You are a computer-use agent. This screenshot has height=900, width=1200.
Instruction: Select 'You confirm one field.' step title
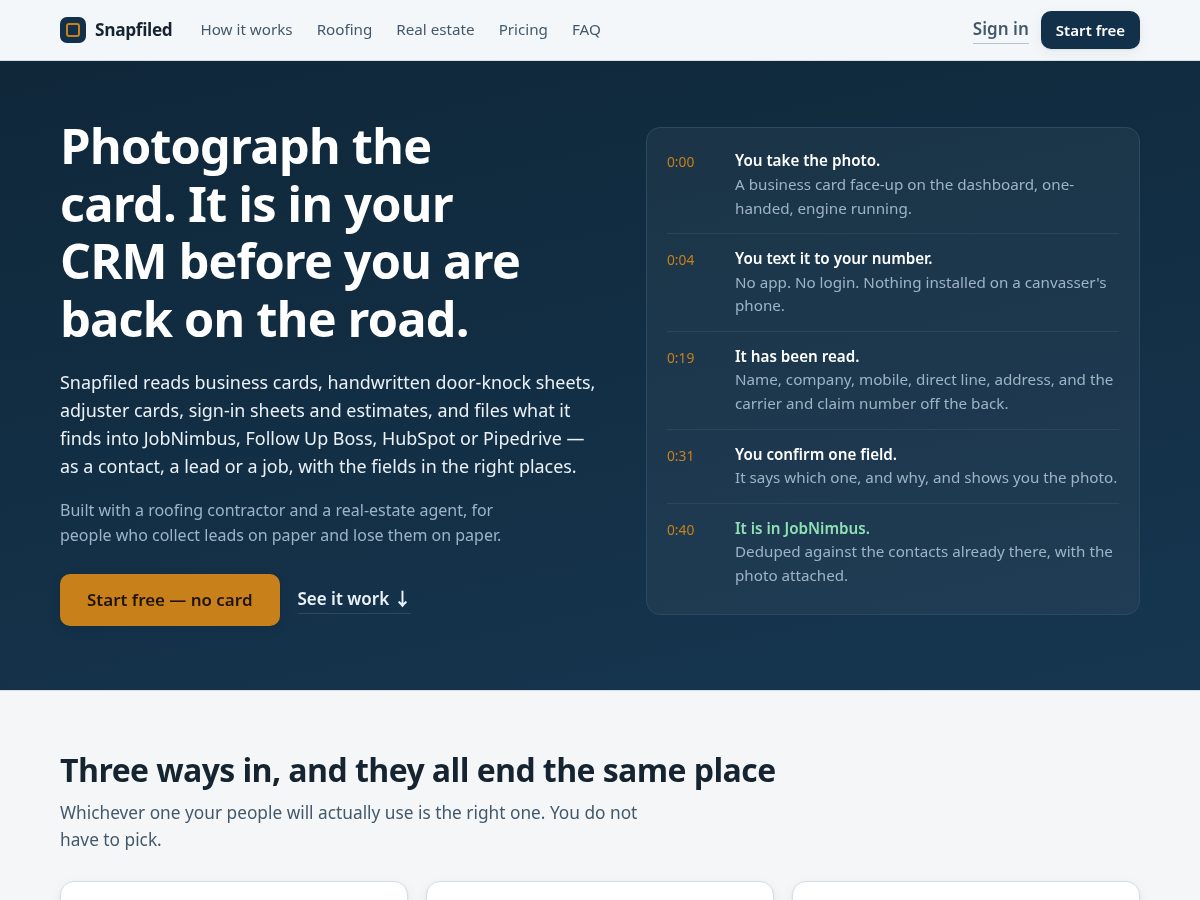click(x=816, y=454)
